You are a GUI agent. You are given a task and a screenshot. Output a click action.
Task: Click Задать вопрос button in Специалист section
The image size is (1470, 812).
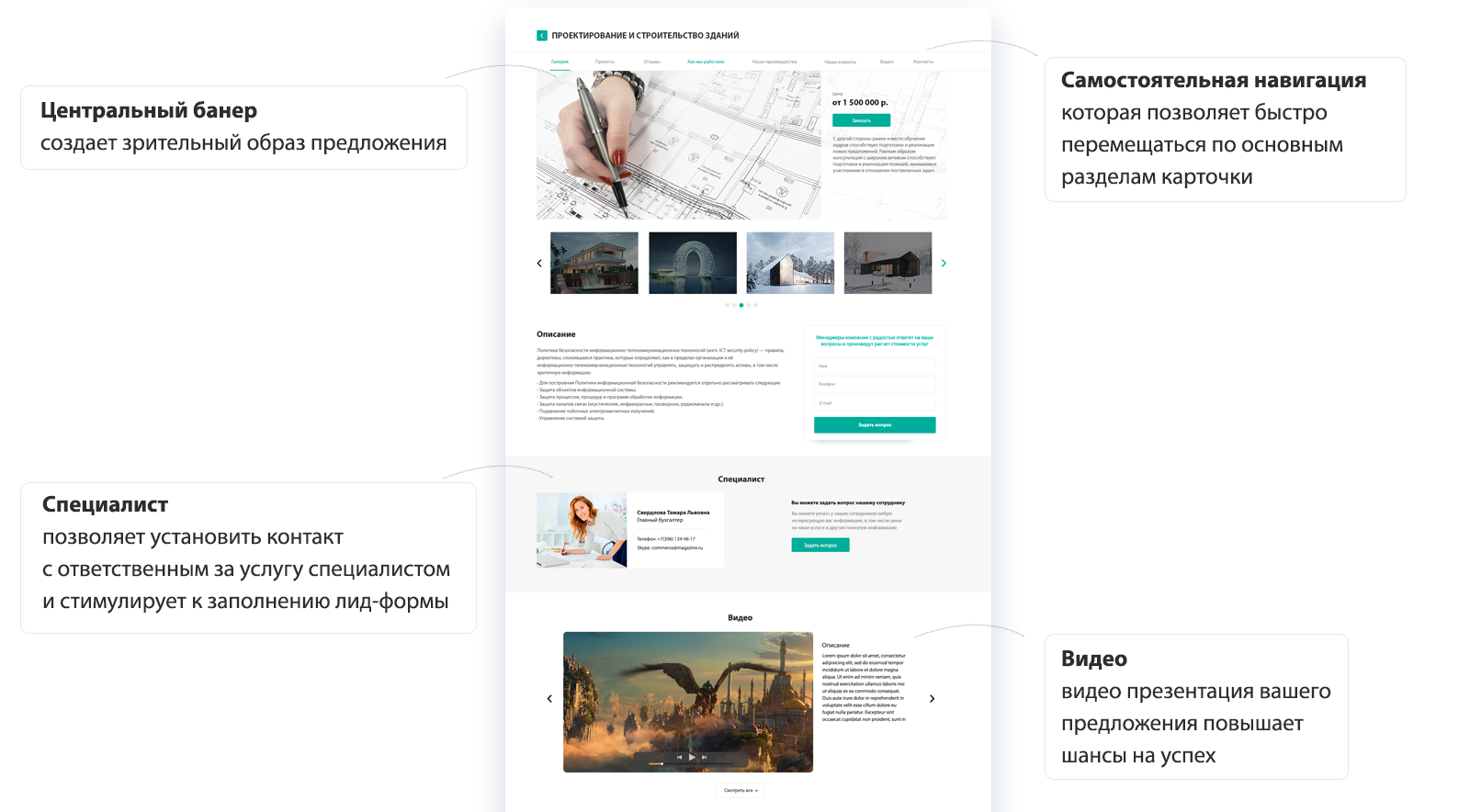tap(820, 546)
